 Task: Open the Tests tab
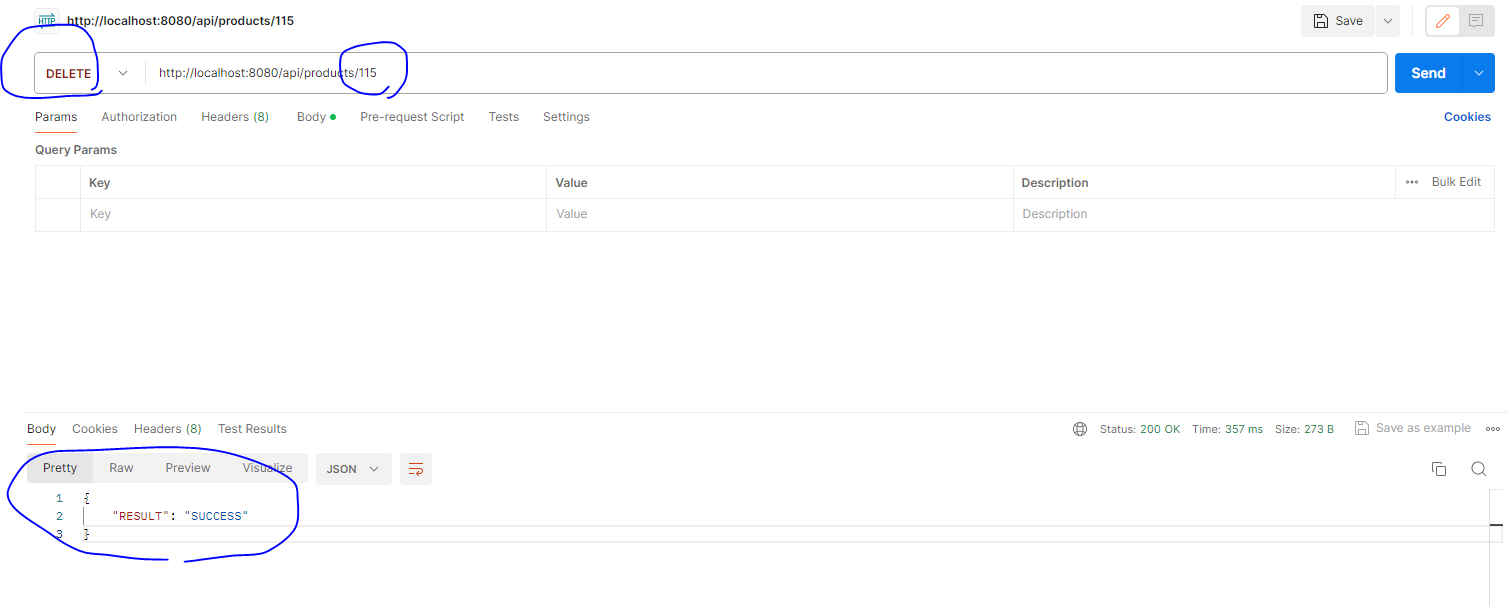[503, 117]
